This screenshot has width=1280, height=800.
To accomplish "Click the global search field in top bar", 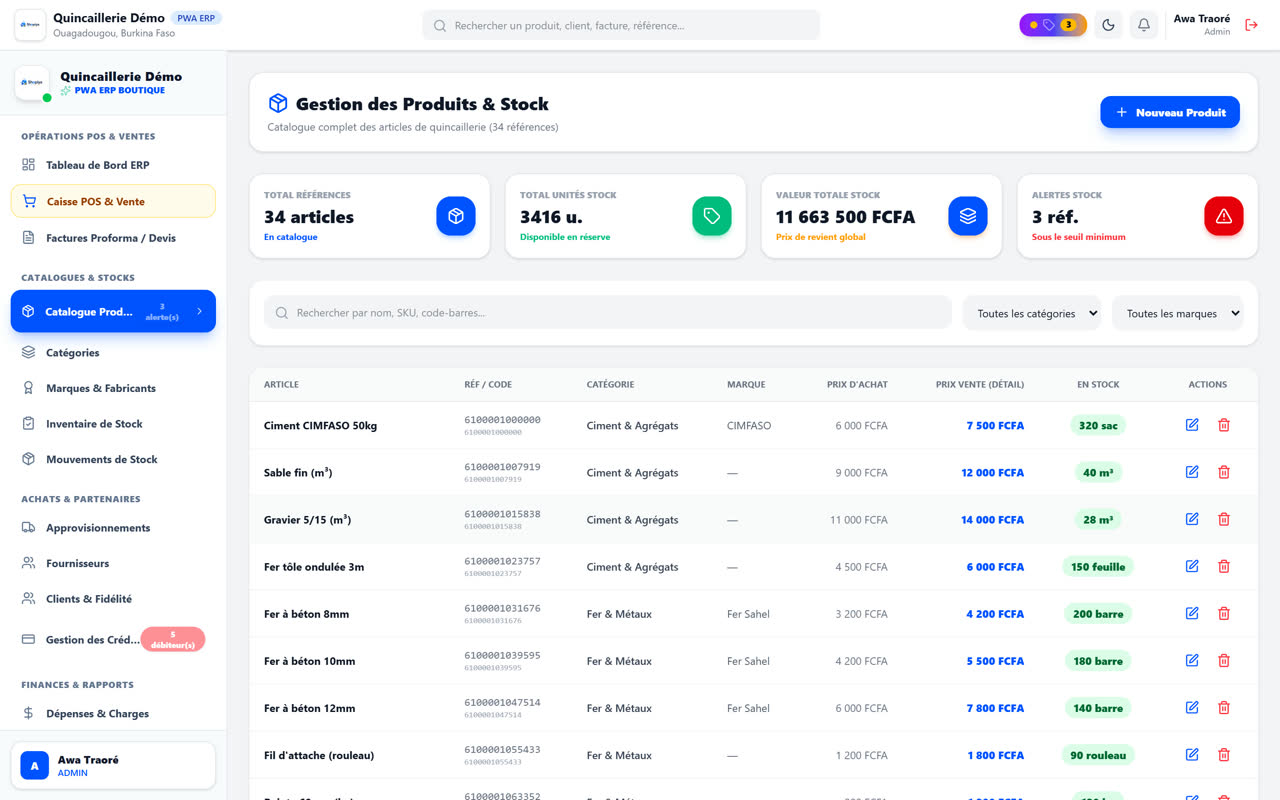I will click(621, 25).
